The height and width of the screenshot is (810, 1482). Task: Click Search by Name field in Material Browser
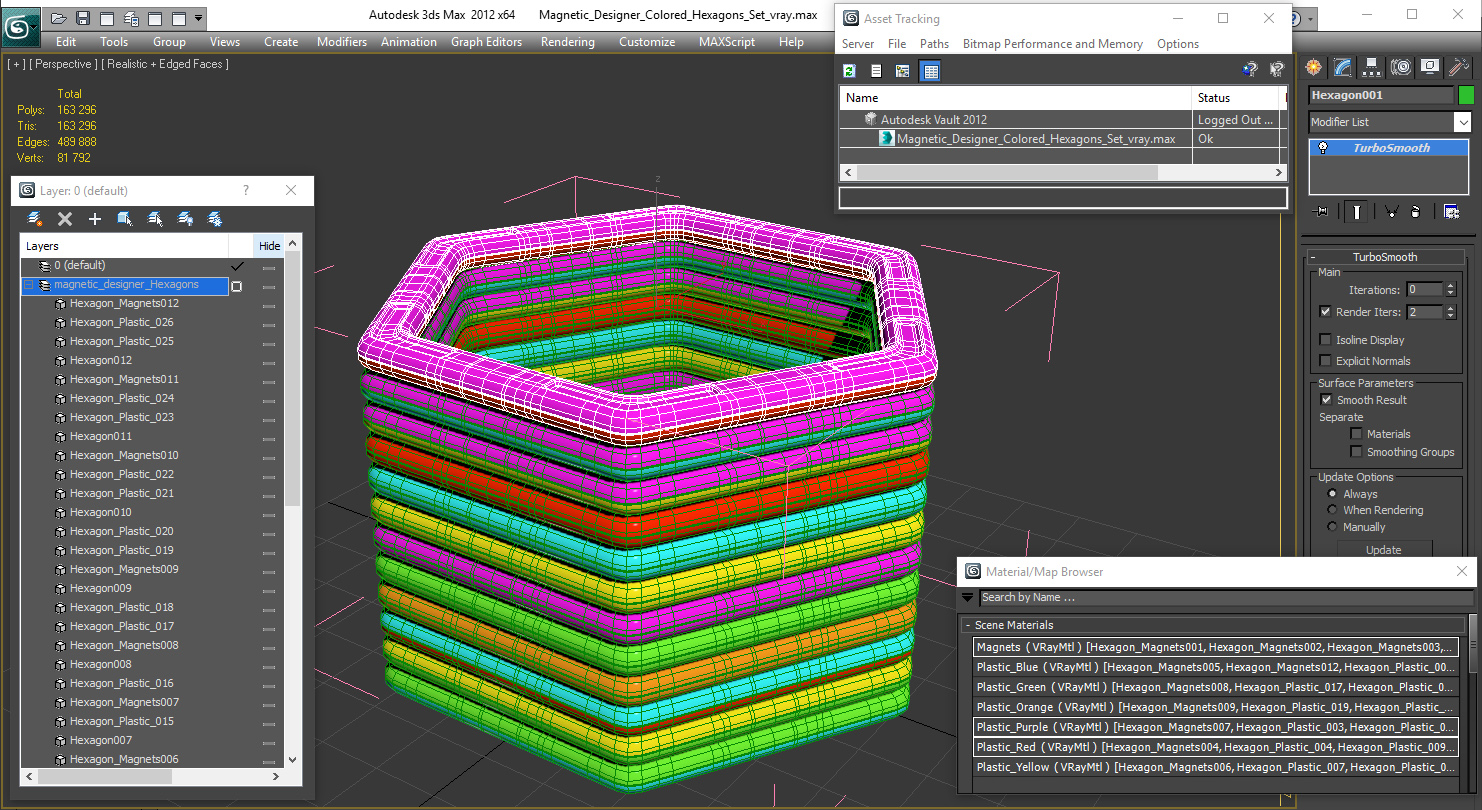tap(1226, 598)
